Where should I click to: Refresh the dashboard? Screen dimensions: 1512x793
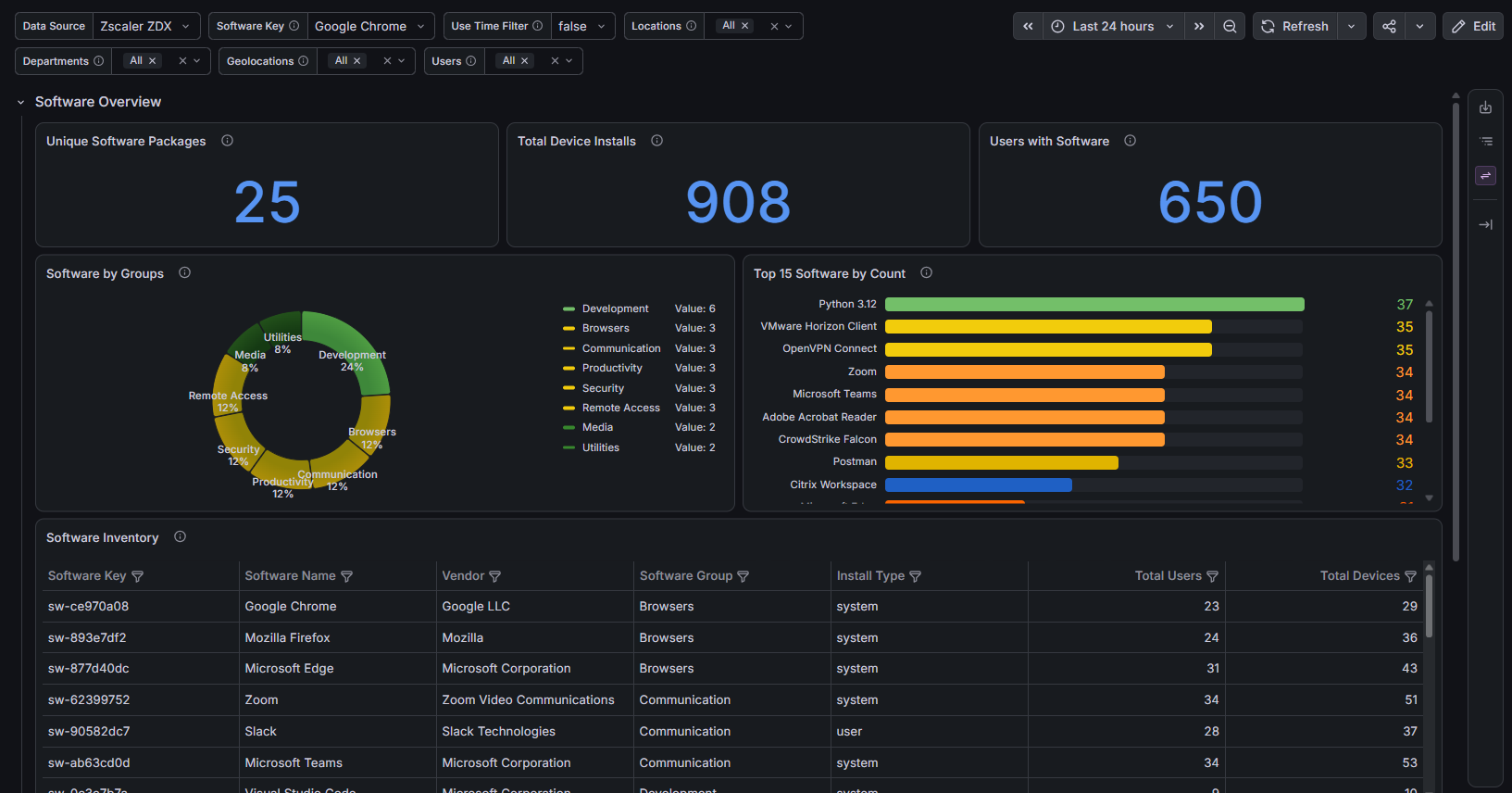(1295, 26)
